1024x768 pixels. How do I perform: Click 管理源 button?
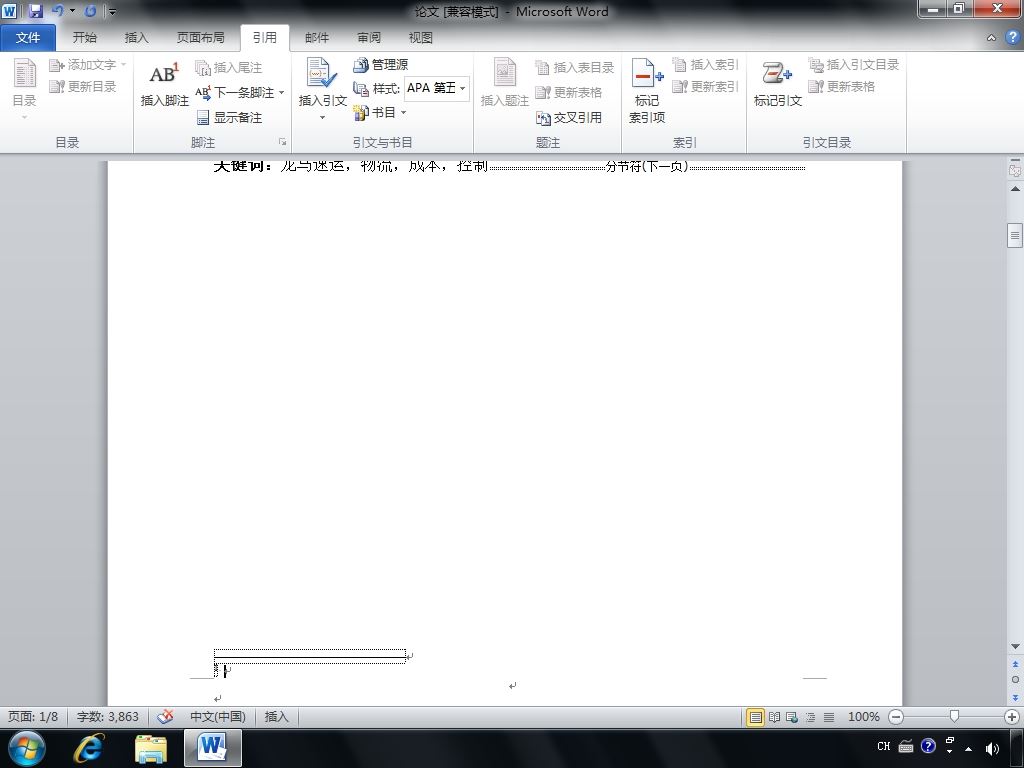pyautogui.click(x=381, y=65)
